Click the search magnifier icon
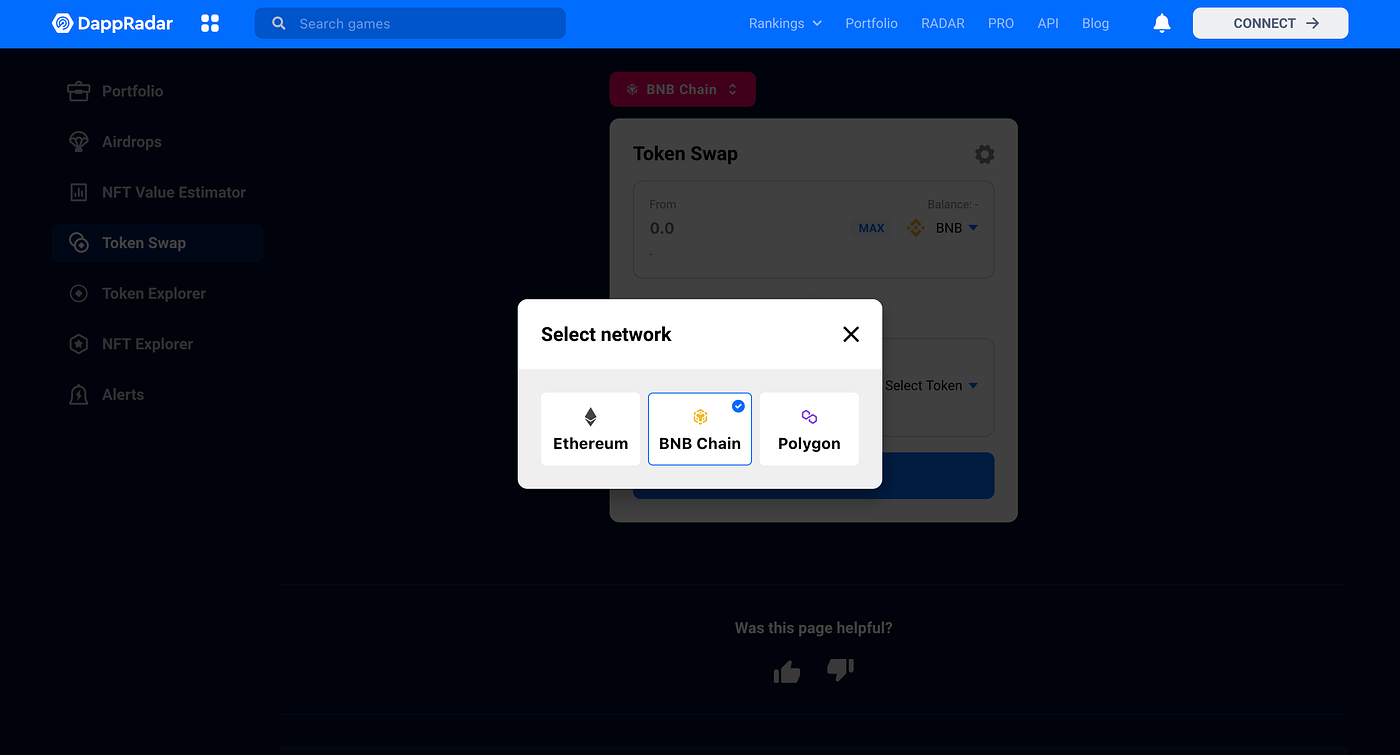Image resolution: width=1400 pixels, height=755 pixels. point(279,23)
